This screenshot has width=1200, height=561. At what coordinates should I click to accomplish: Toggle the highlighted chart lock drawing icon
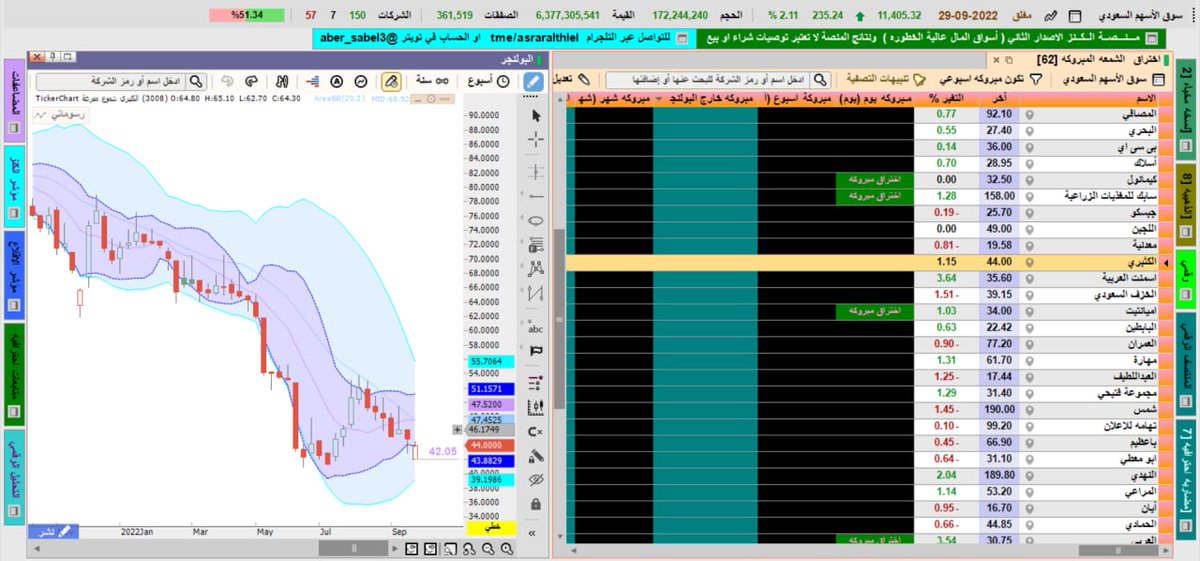click(x=392, y=82)
